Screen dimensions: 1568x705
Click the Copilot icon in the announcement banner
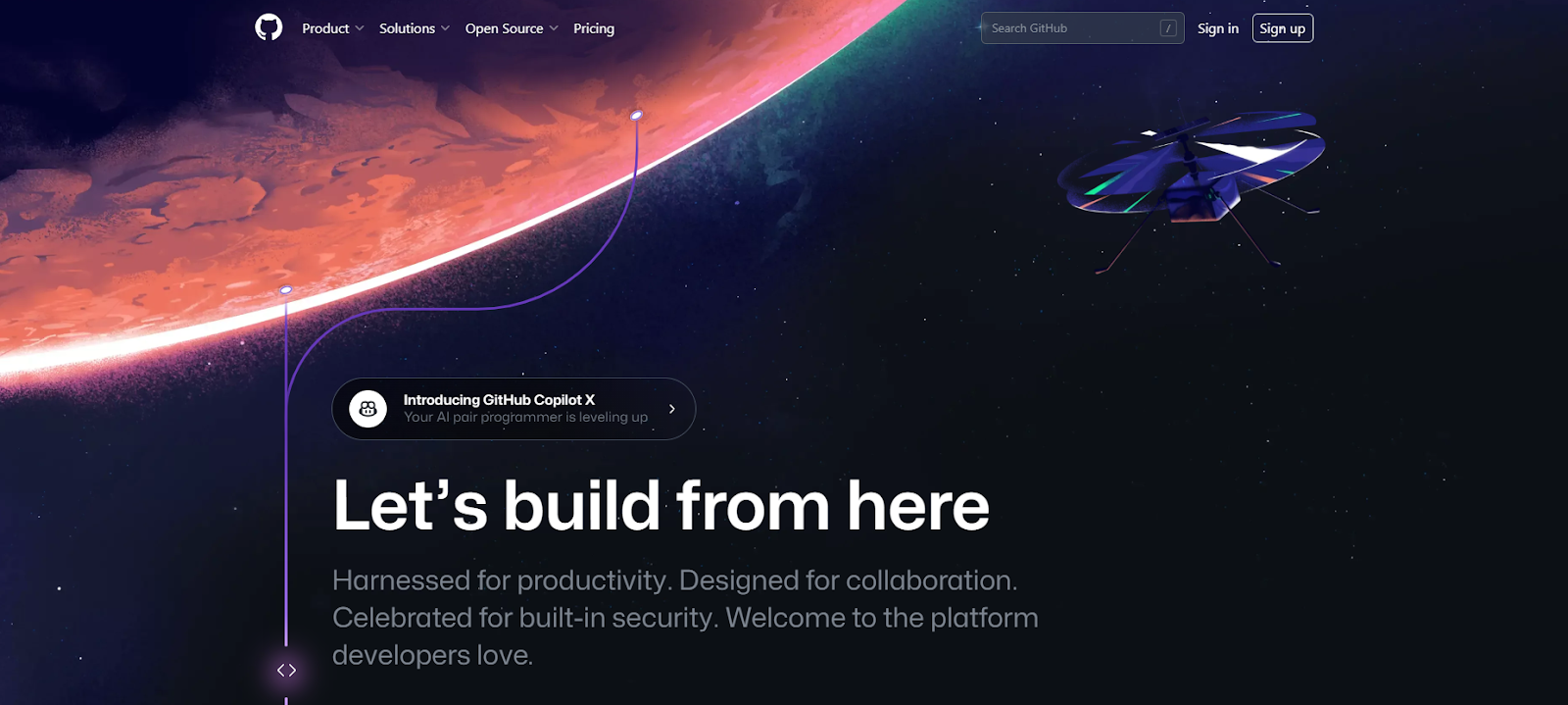click(x=368, y=409)
